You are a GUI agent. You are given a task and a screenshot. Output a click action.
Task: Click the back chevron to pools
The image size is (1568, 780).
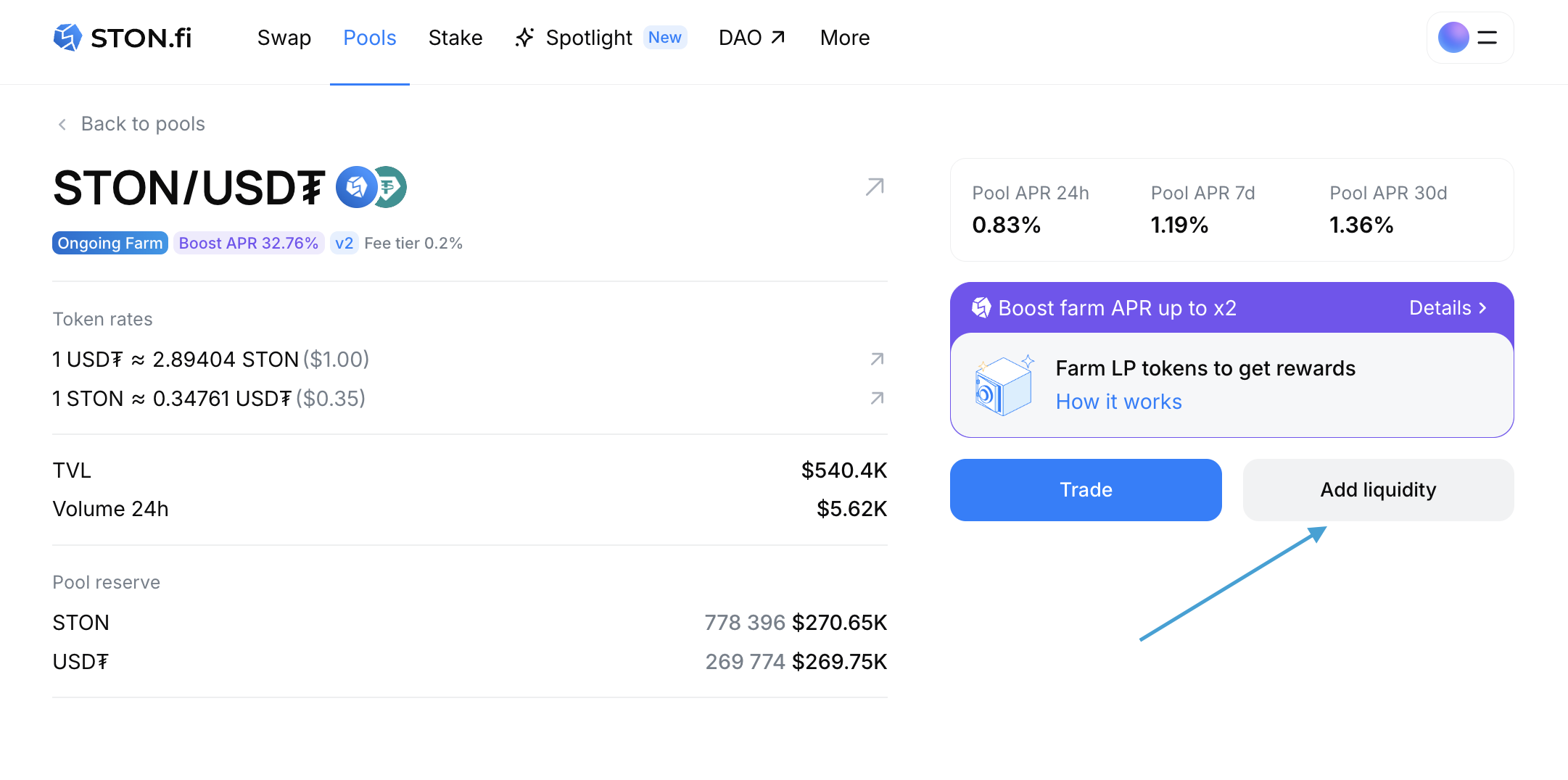(62, 125)
